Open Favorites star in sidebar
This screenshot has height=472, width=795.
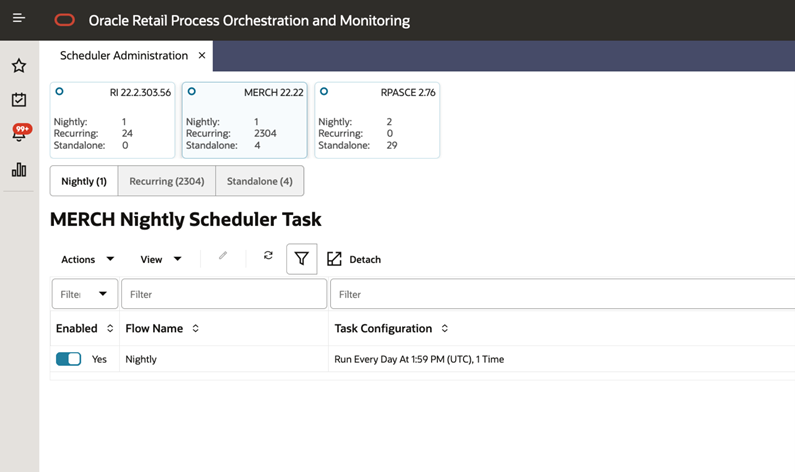[x=19, y=65]
